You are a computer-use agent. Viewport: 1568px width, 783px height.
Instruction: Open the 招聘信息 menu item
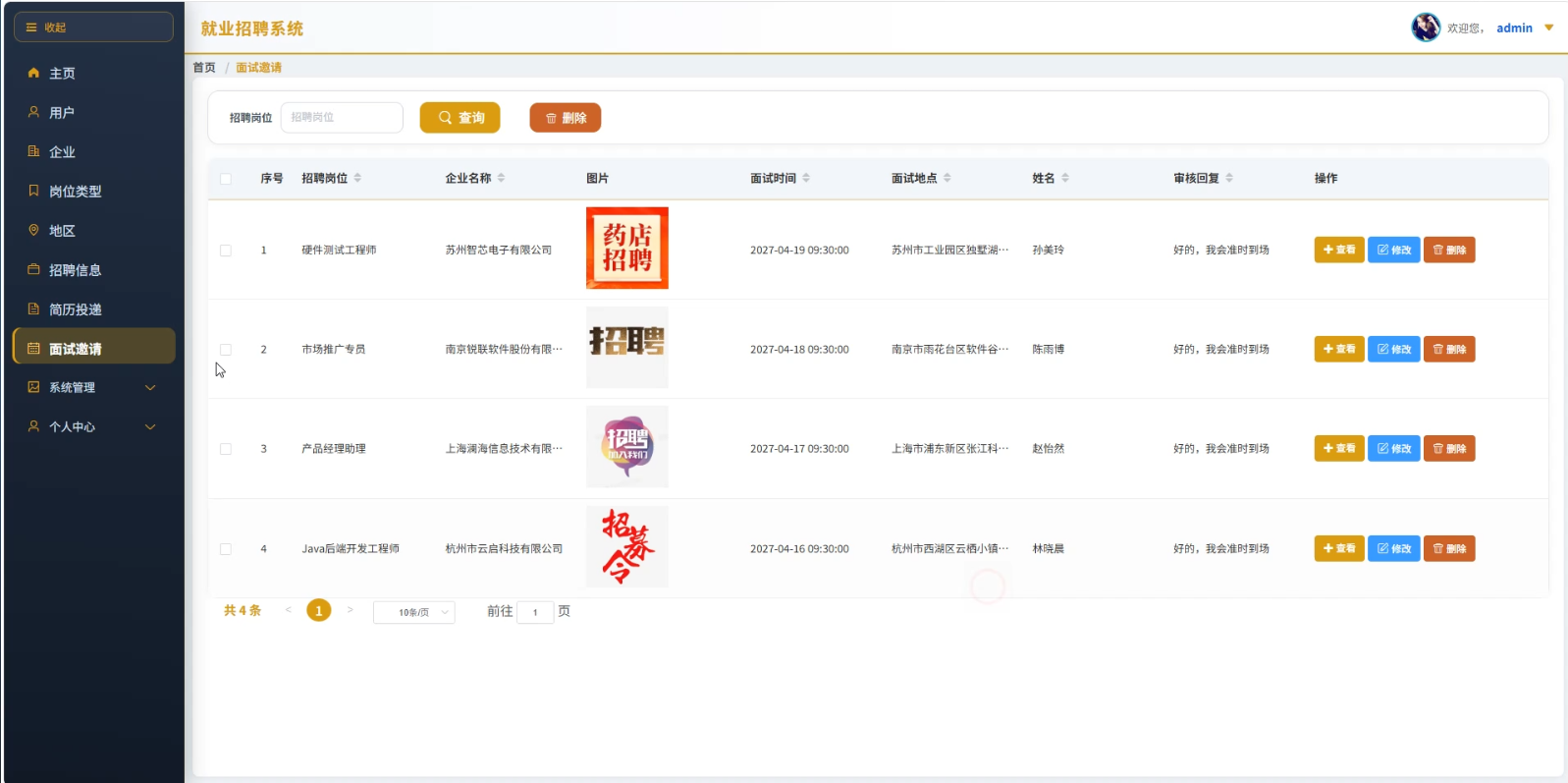point(93,269)
